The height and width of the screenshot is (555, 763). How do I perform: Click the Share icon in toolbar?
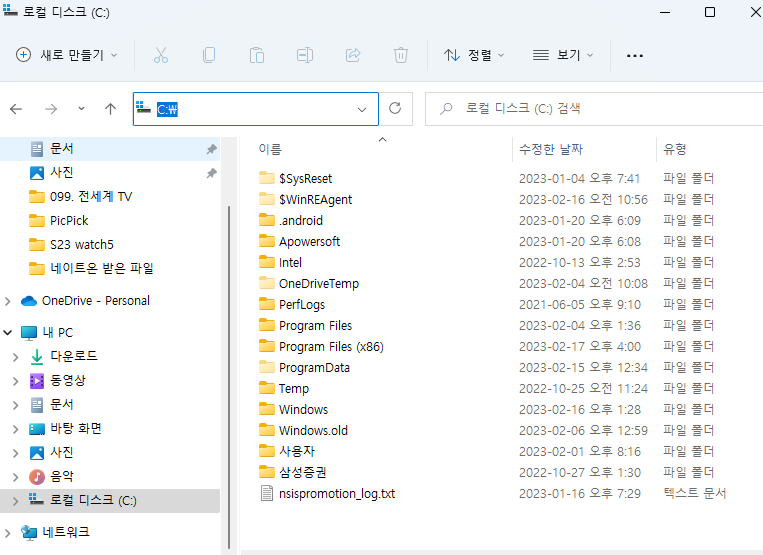[353, 55]
